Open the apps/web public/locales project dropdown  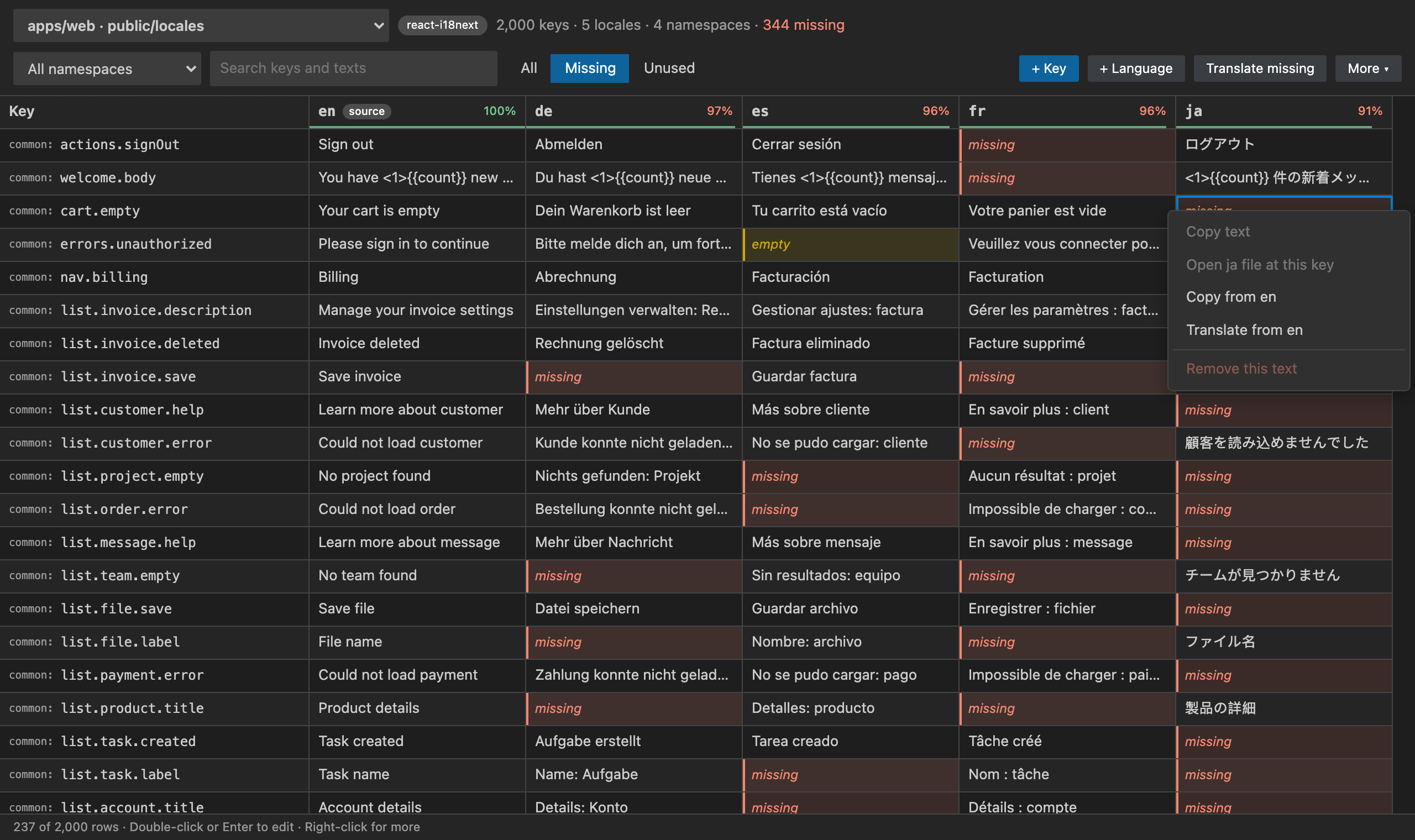pos(201,25)
